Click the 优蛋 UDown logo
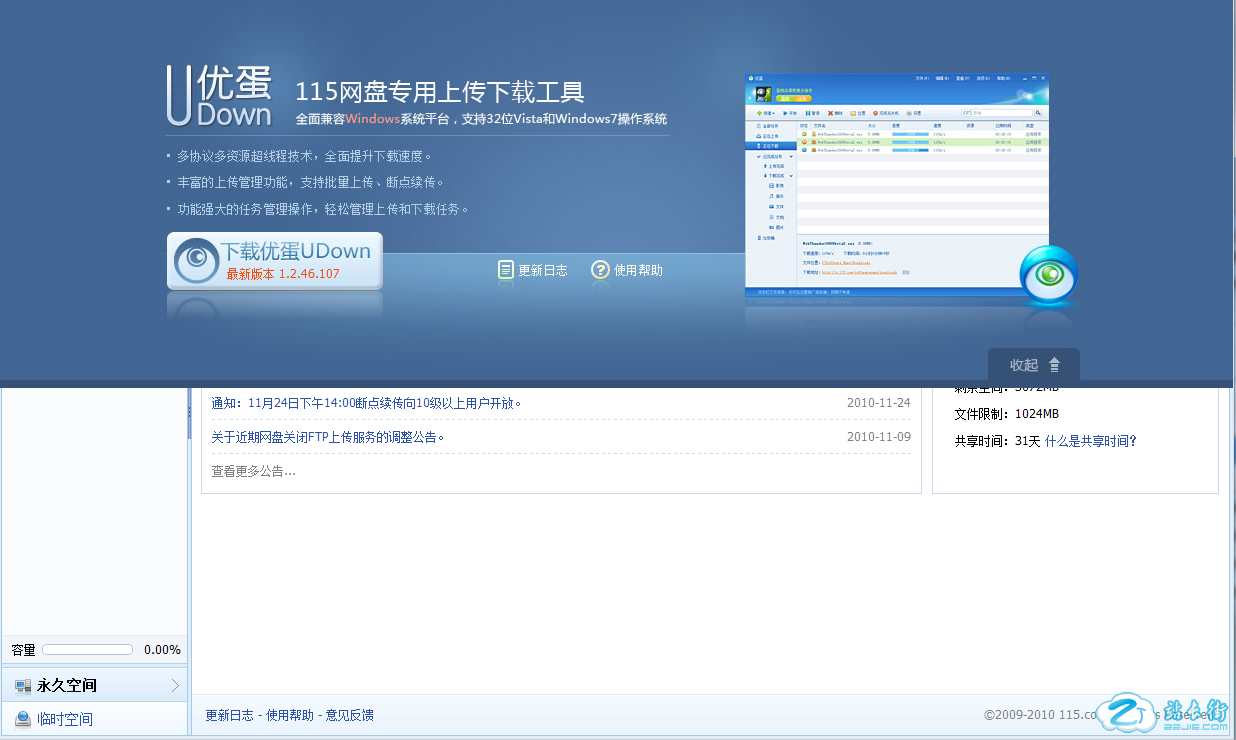The image size is (1236, 740). (x=219, y=97)
